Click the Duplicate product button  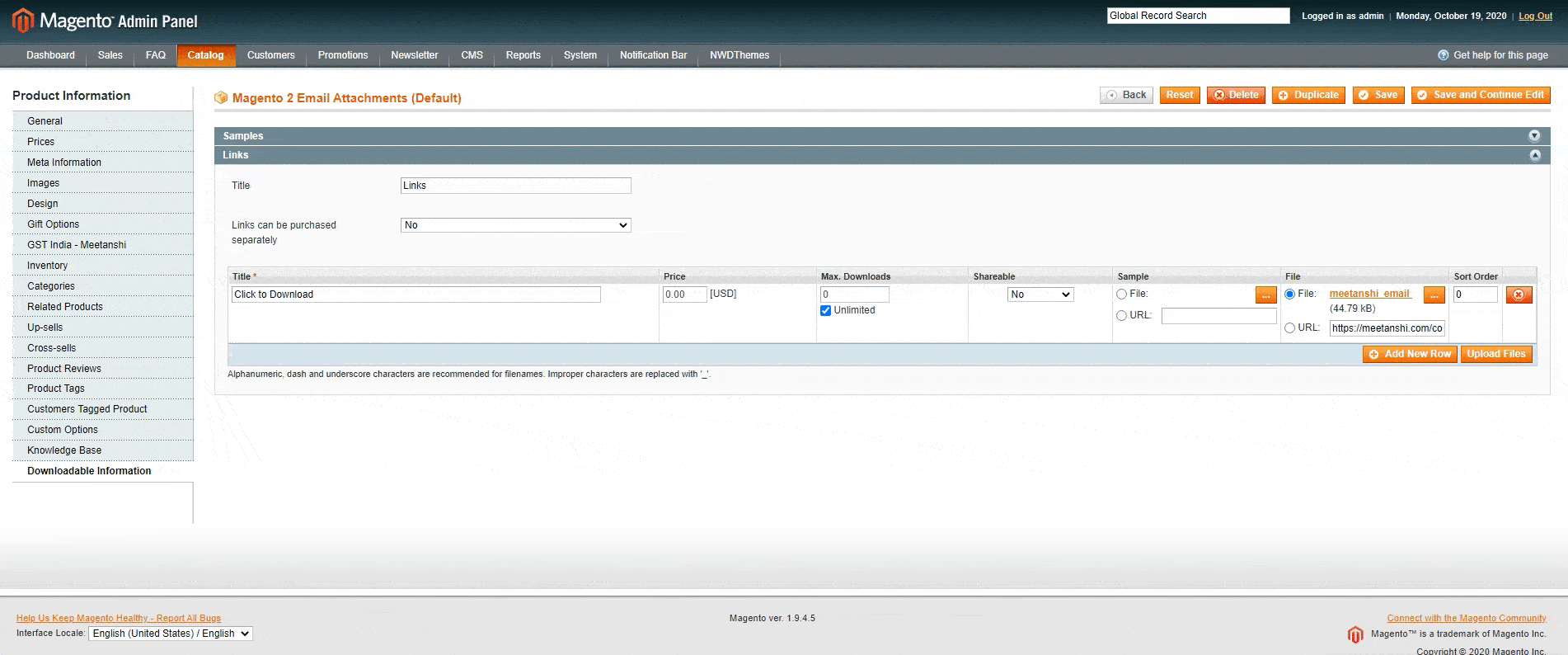(x=1308, y=95)
